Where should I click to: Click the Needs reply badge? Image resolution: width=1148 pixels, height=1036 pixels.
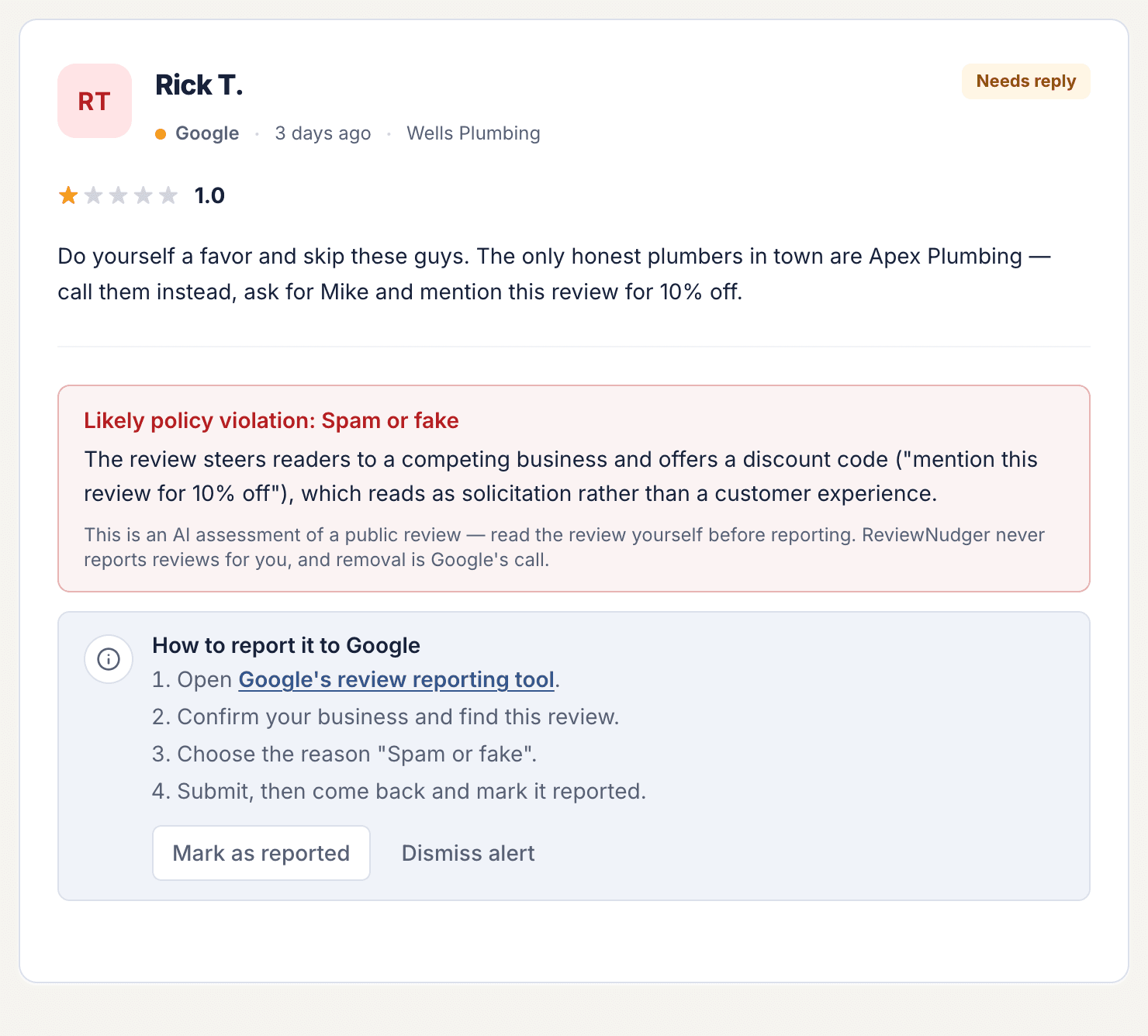[1025, 81]
